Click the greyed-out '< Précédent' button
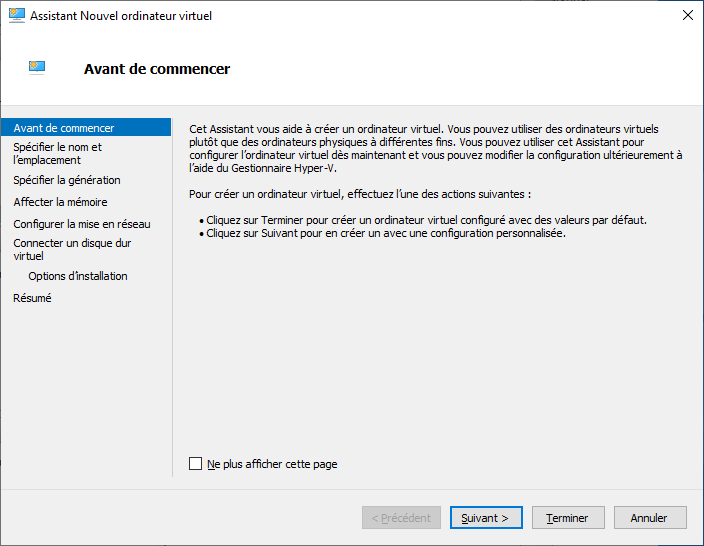Screen dimensions: 704x546 click(401, 518)
